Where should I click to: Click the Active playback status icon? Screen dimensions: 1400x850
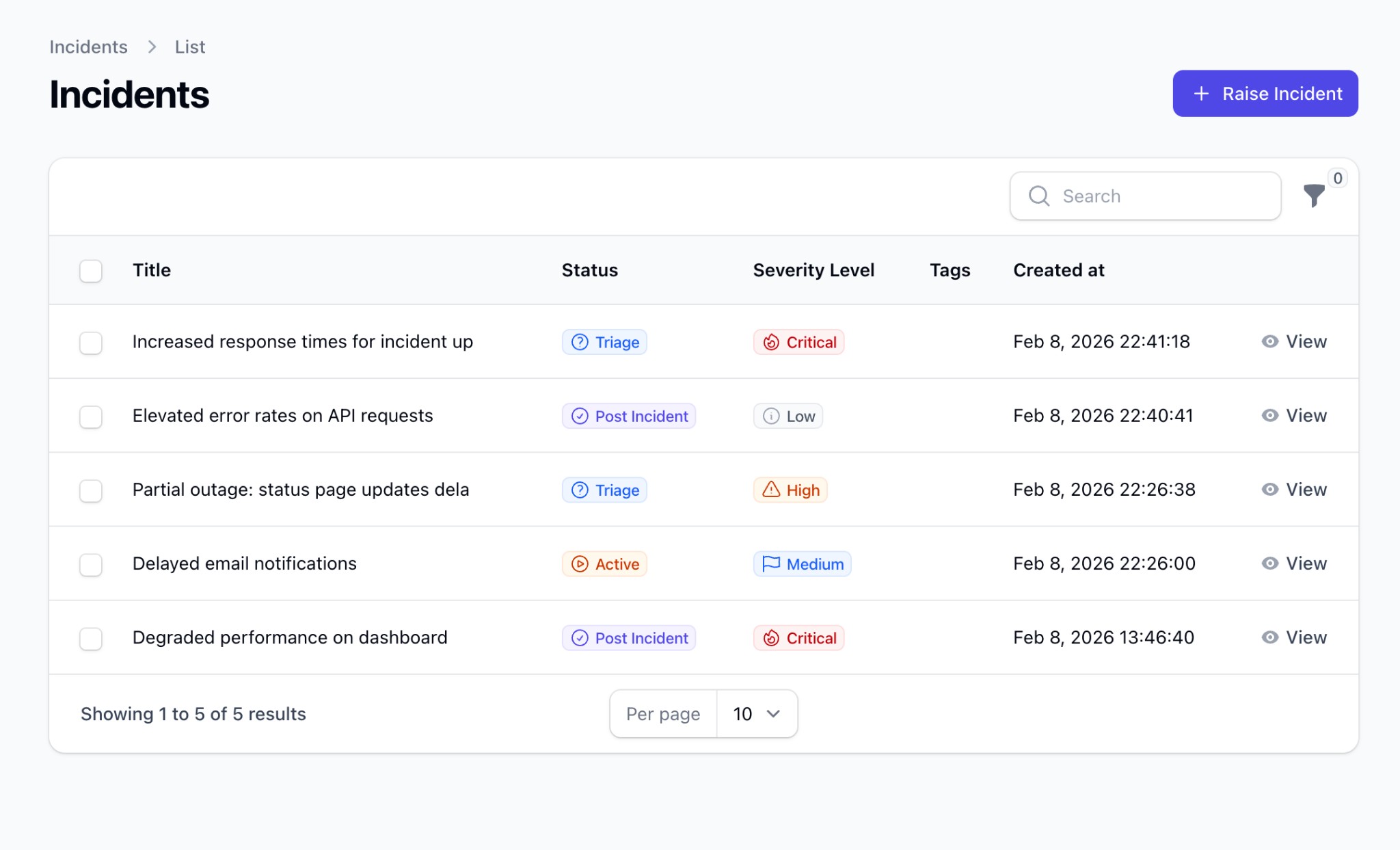pos(579,564)
